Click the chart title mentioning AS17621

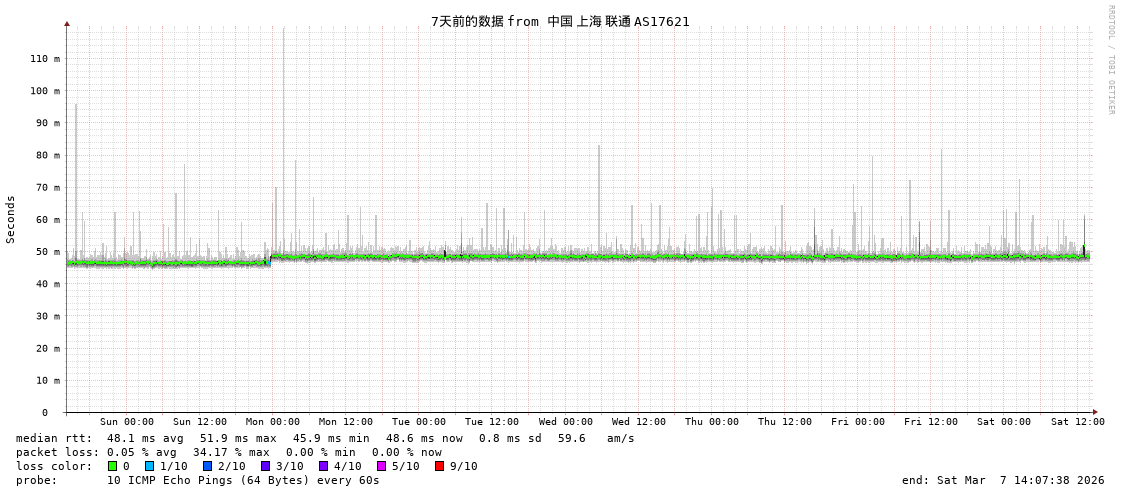560,21
